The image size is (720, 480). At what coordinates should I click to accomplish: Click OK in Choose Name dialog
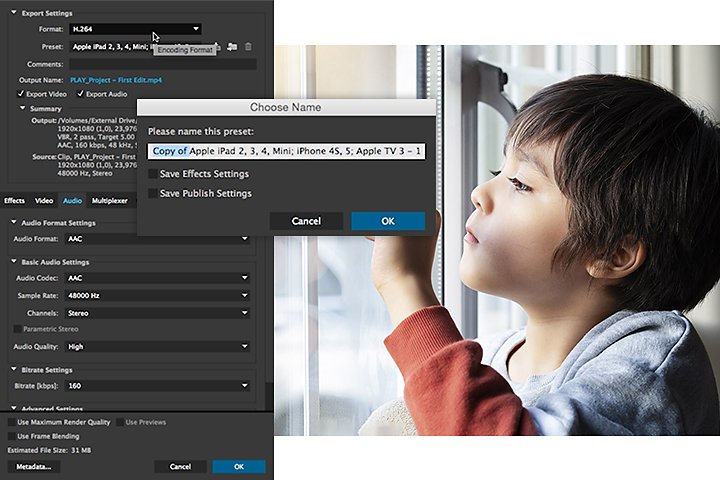coord(388,221)
